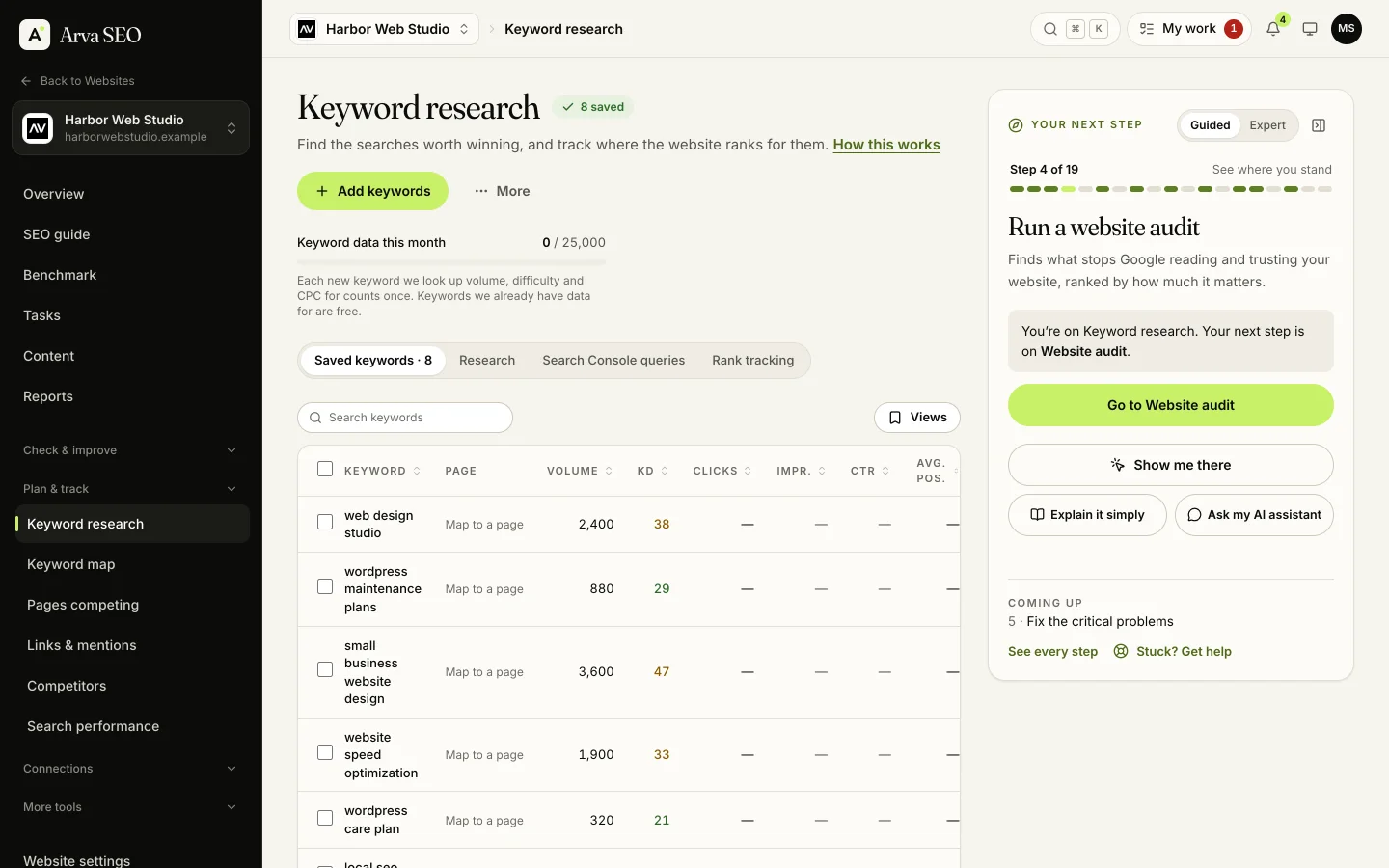Click the book icon in Explain it simply

coord(1037,515)
